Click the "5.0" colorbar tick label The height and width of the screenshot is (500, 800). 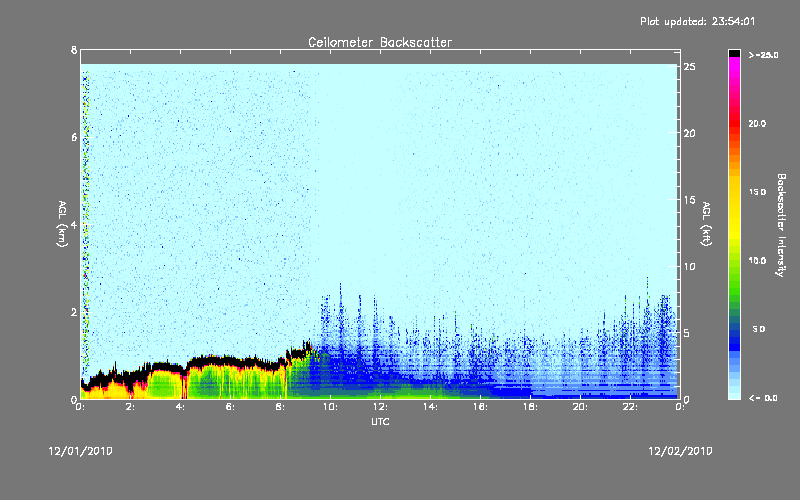click(x=759, y=329)
